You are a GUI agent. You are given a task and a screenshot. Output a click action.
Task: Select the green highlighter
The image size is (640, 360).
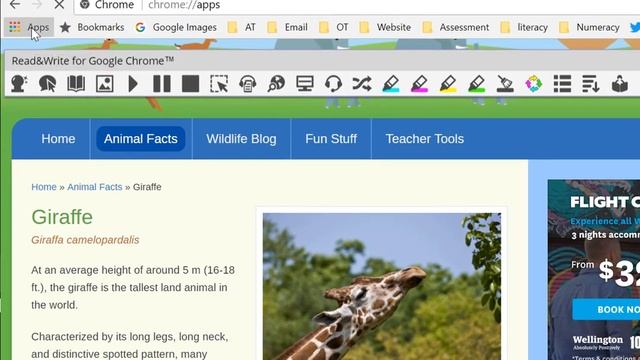[476, 84]
